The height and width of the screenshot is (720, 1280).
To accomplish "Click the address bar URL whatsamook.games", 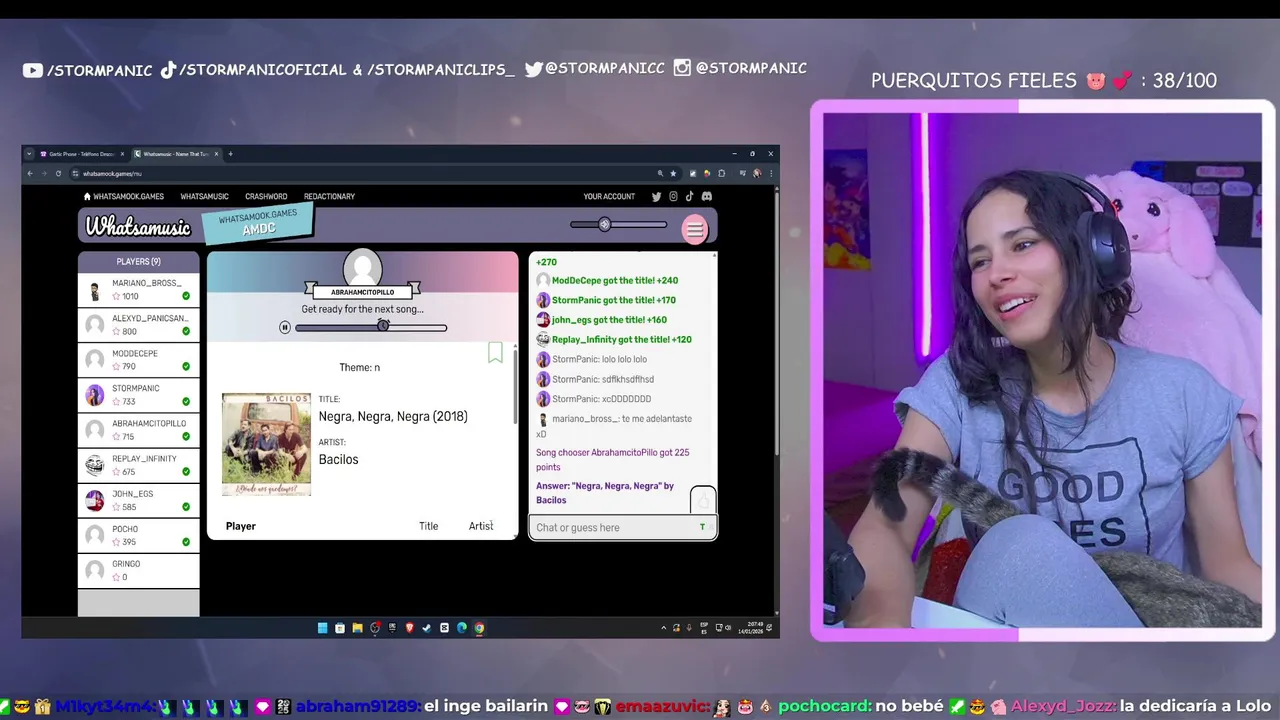I will point(112,173).
